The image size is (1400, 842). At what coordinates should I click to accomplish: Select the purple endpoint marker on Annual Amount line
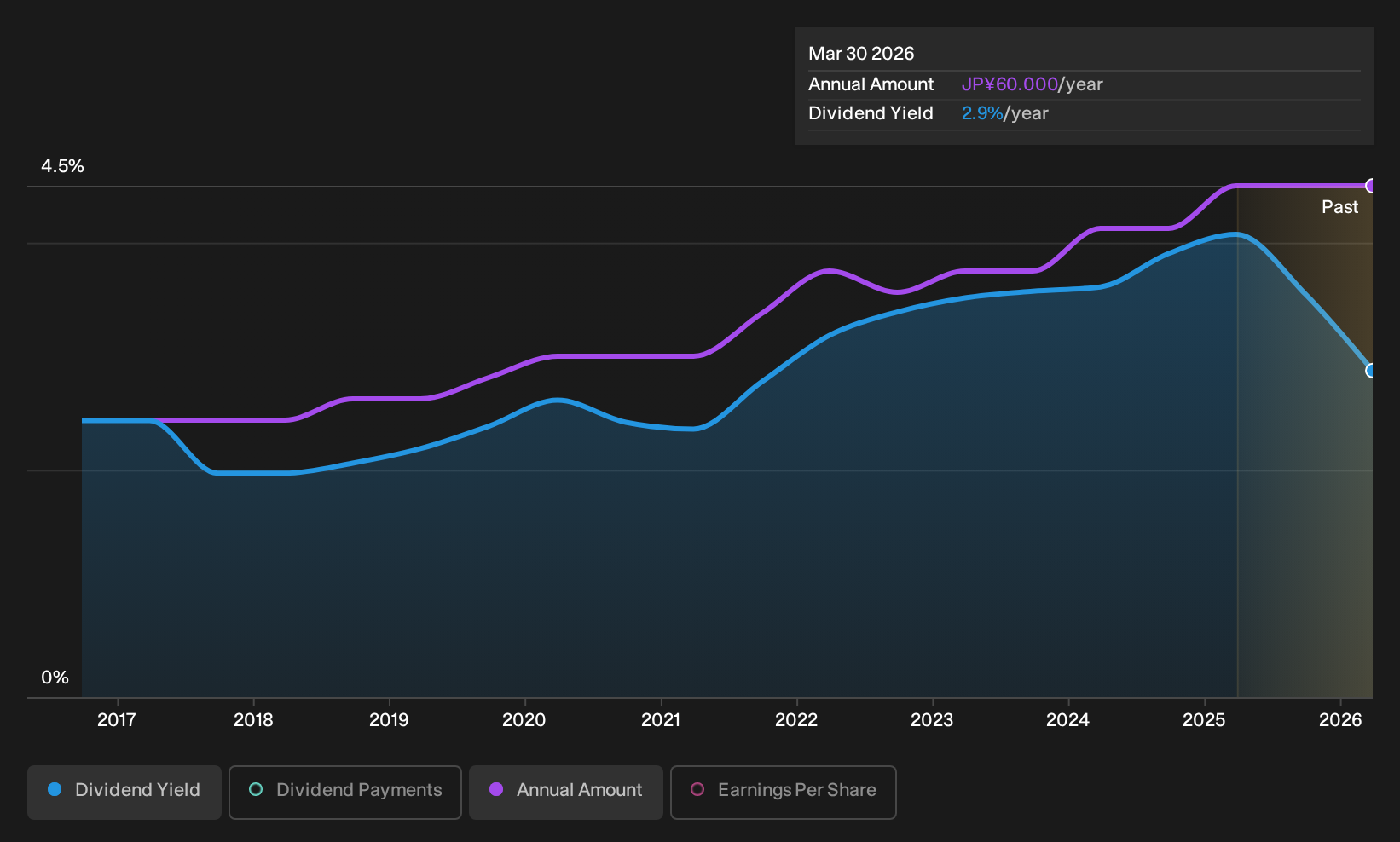coord(1371,186)
